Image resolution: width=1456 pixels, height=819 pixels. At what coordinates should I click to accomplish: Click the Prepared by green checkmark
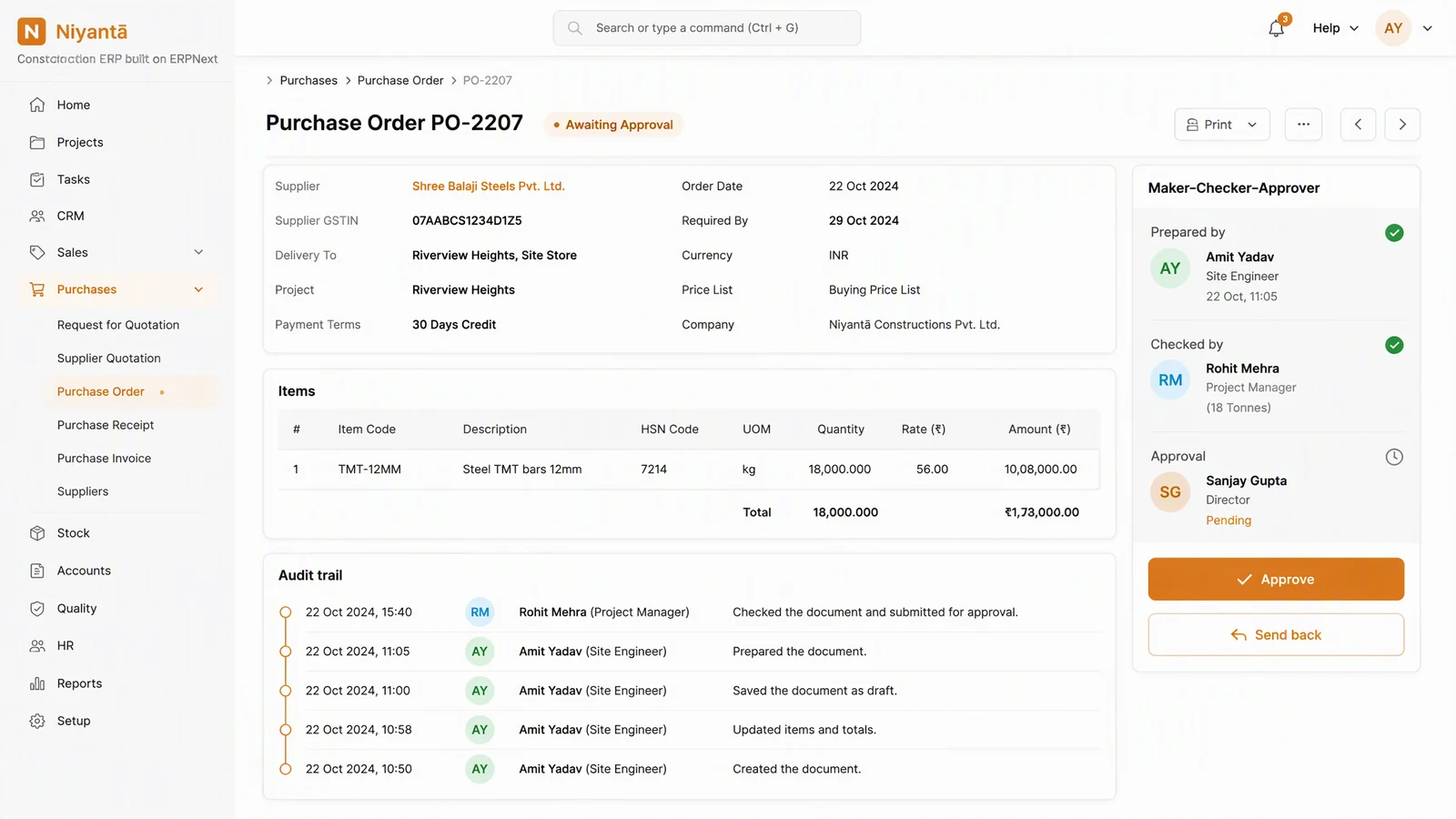[1394, 233]
